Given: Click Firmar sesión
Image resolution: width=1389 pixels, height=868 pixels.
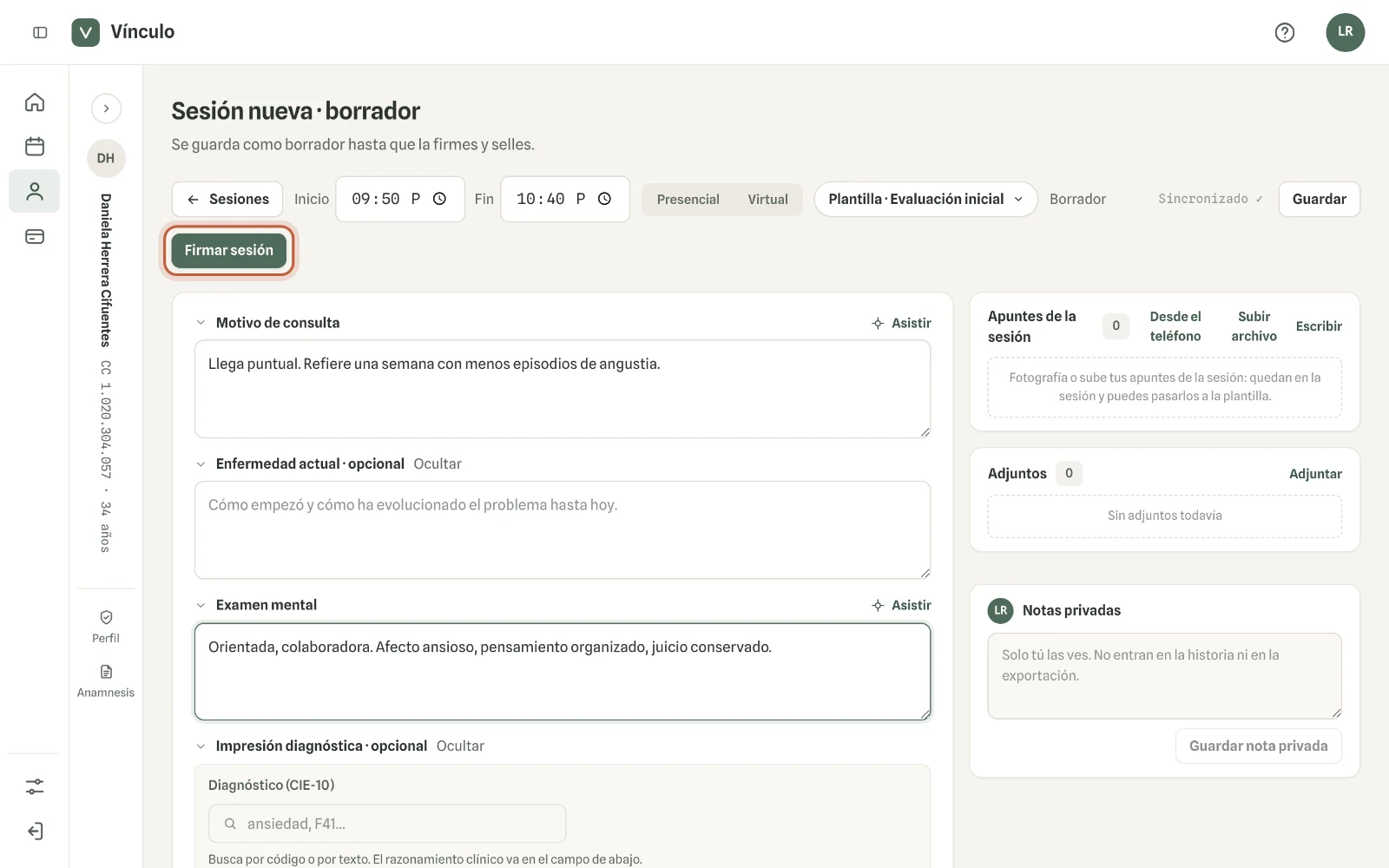Looking at the screenshot, I should coord(229,250).
